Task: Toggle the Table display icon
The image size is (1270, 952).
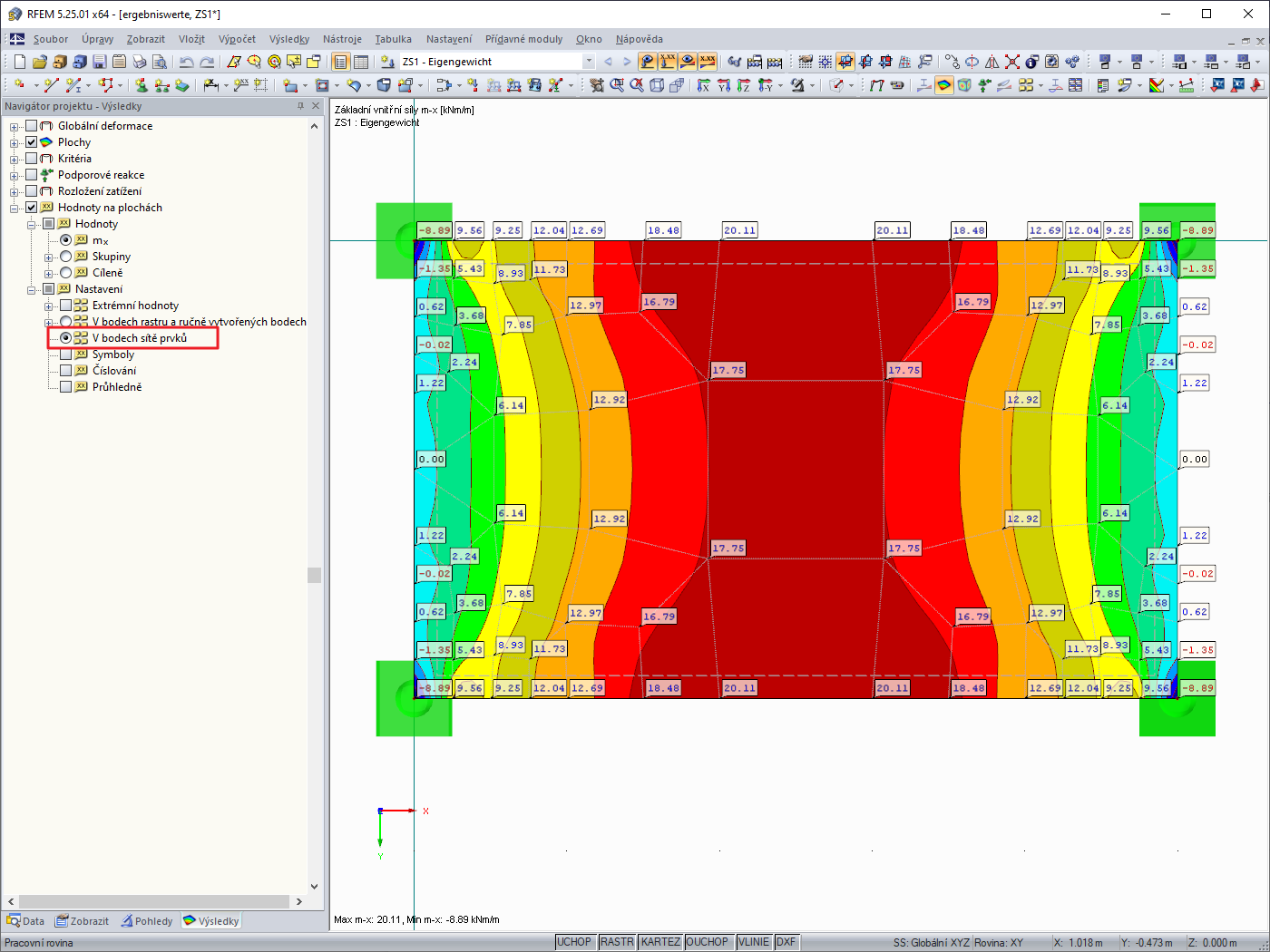Action: point(361,62)
